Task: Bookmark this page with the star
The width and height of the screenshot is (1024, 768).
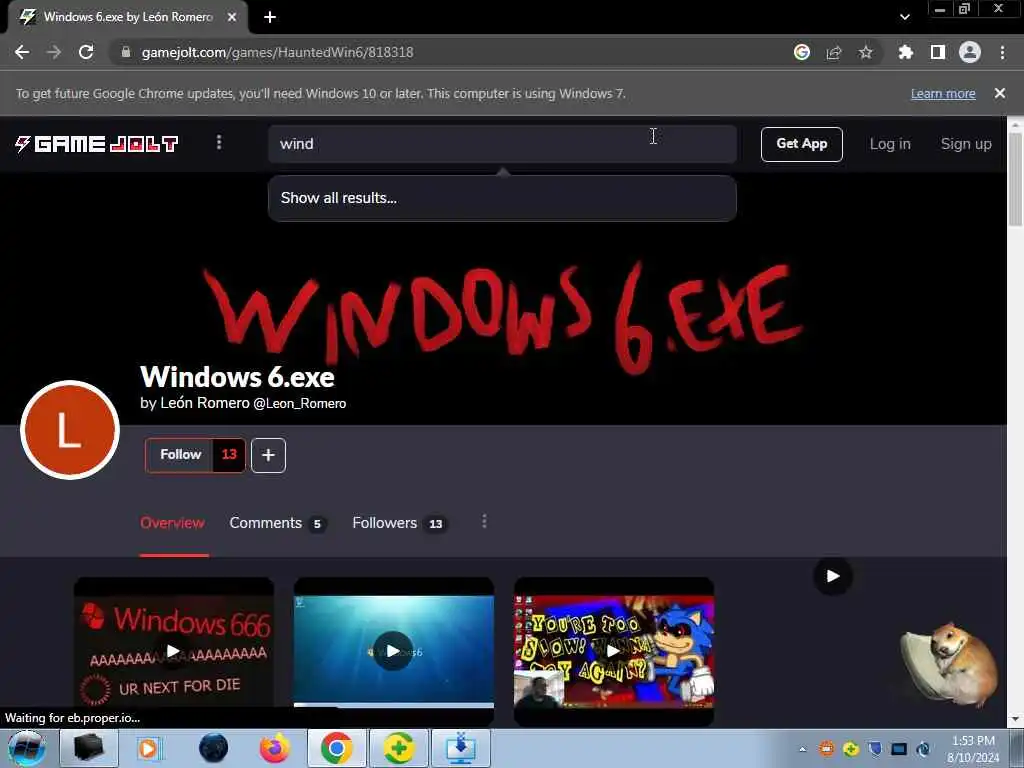Action: point(865,52)
